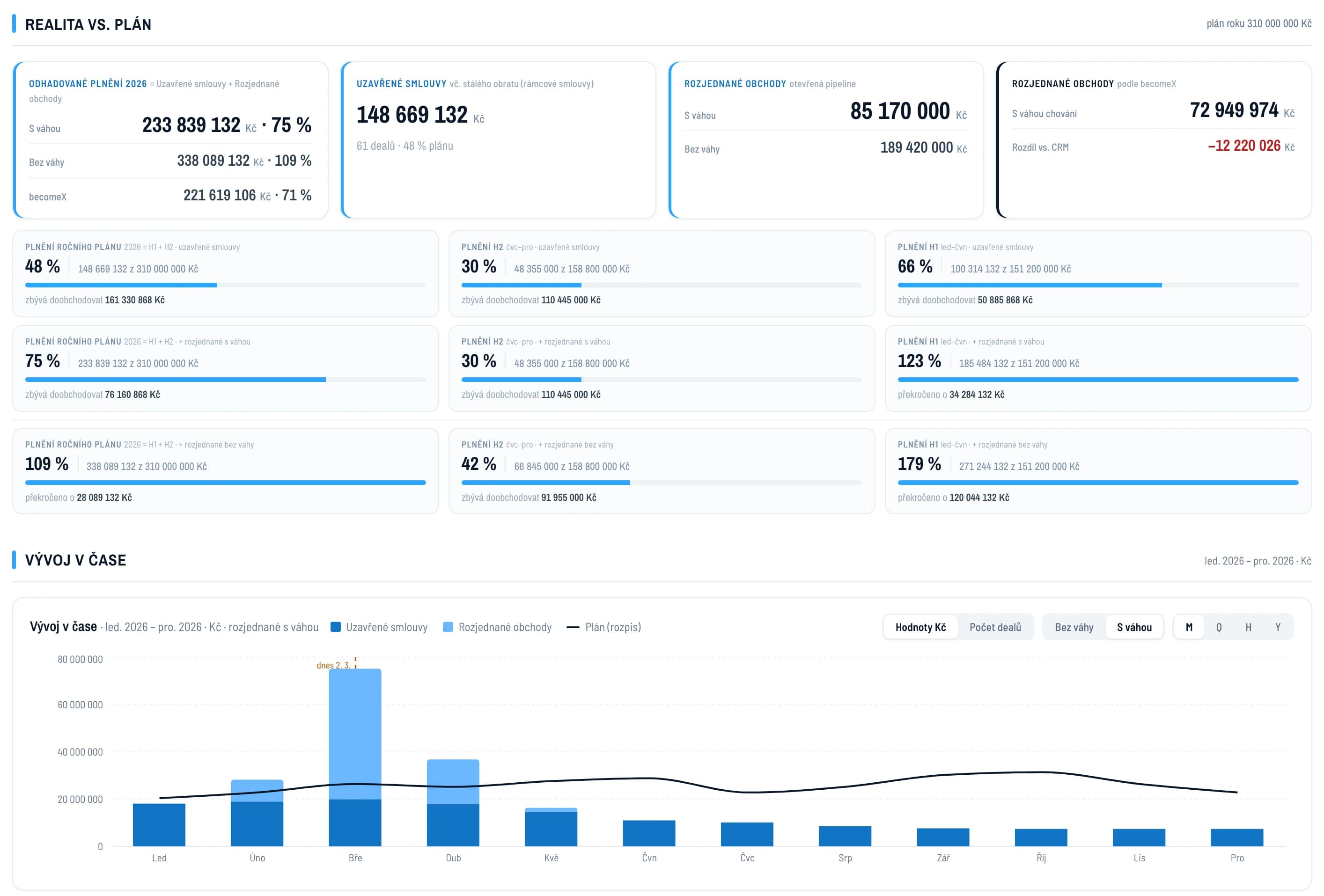1324x896 pixels.
Task: Switch chart to Počet dealů view
Action: tap(995, 627)
